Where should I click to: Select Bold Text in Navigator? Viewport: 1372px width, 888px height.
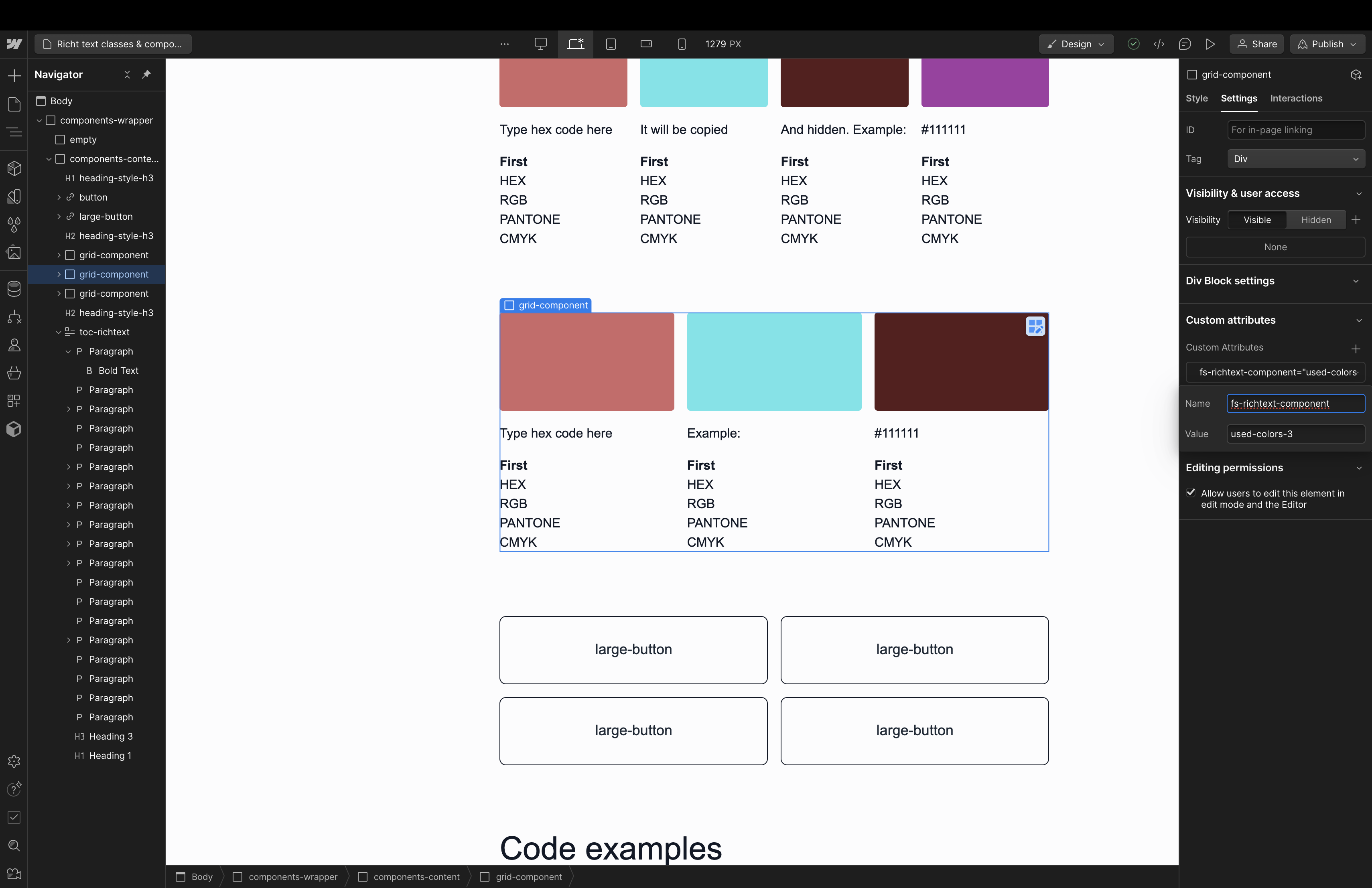[118, 371]
